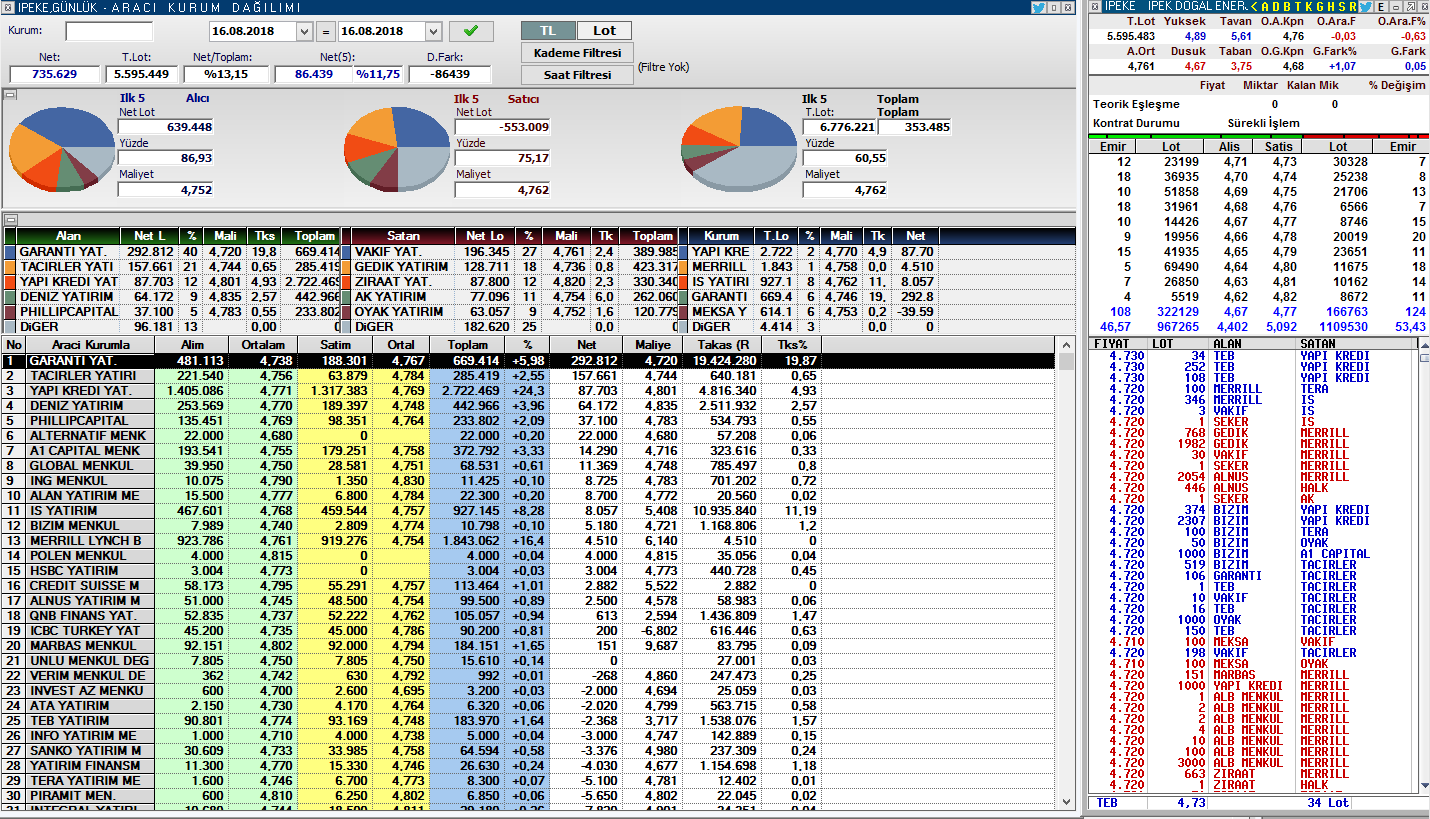Screen dimensions: 1430x819
Task: Click the 4,71 Alis price in the order book
Action: [x=1235, y=161]
